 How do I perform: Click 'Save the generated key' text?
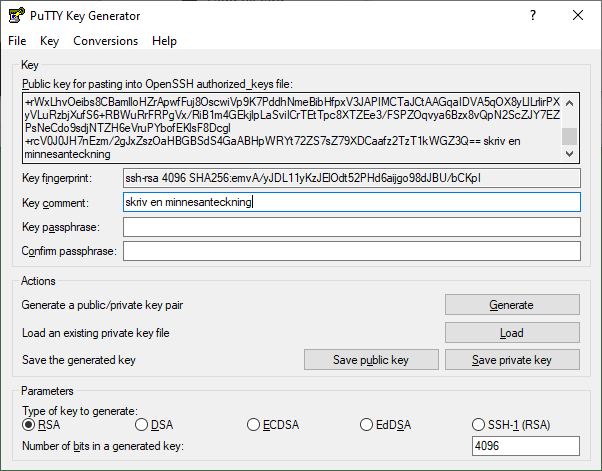pos(79,360)
